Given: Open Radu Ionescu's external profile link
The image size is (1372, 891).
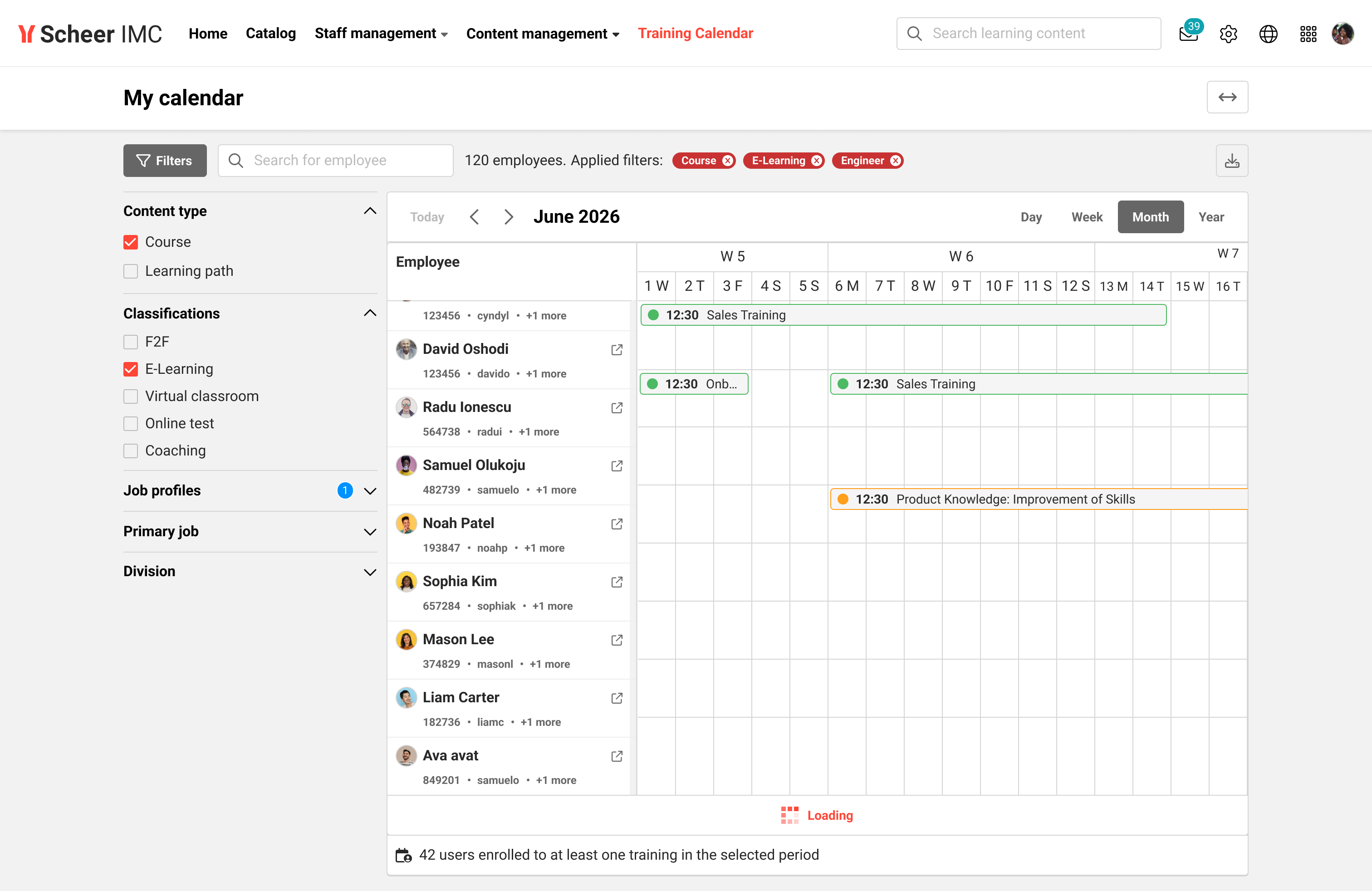Looking at the screenshot, I should click(617, 408).
